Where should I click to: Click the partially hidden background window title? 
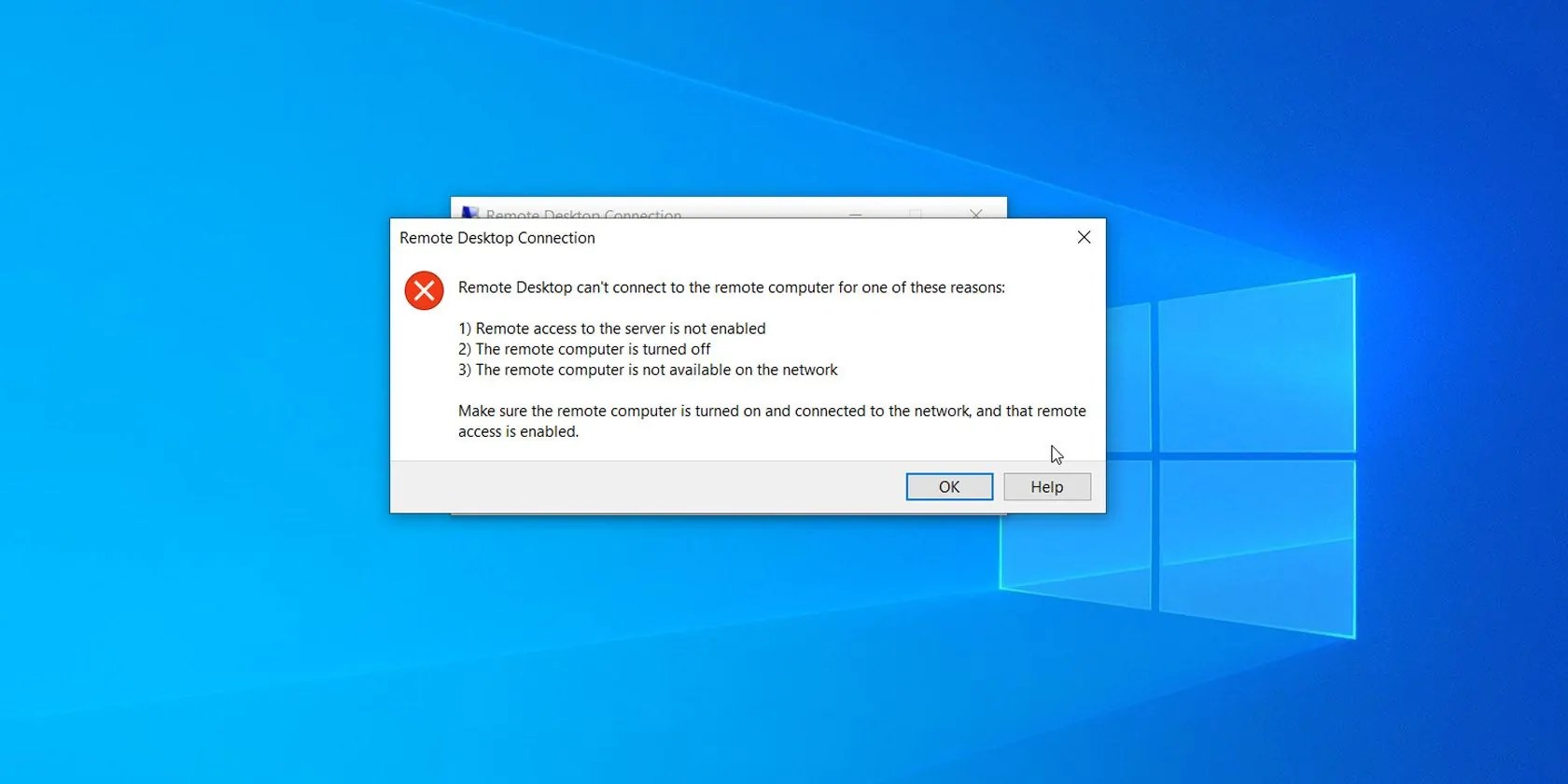pyautogui.click(x=583, y=214)
